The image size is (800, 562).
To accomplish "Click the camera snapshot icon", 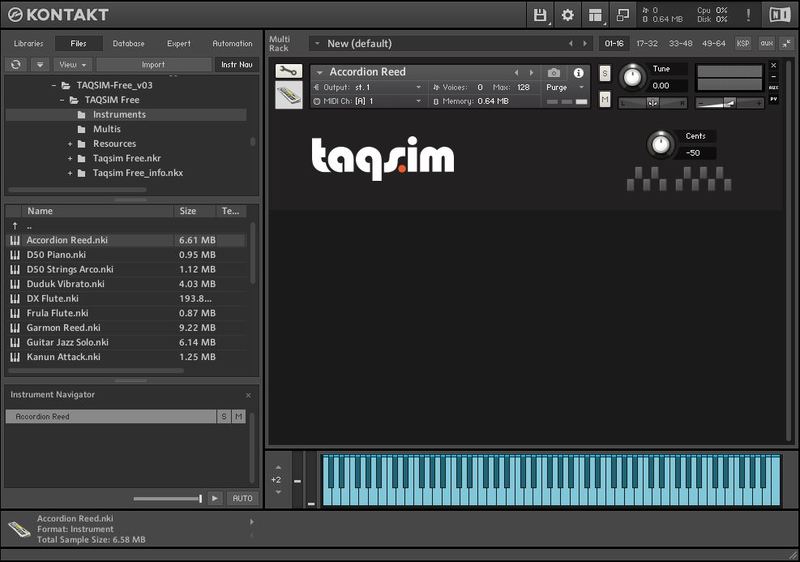I will click(x=554, y=73).
